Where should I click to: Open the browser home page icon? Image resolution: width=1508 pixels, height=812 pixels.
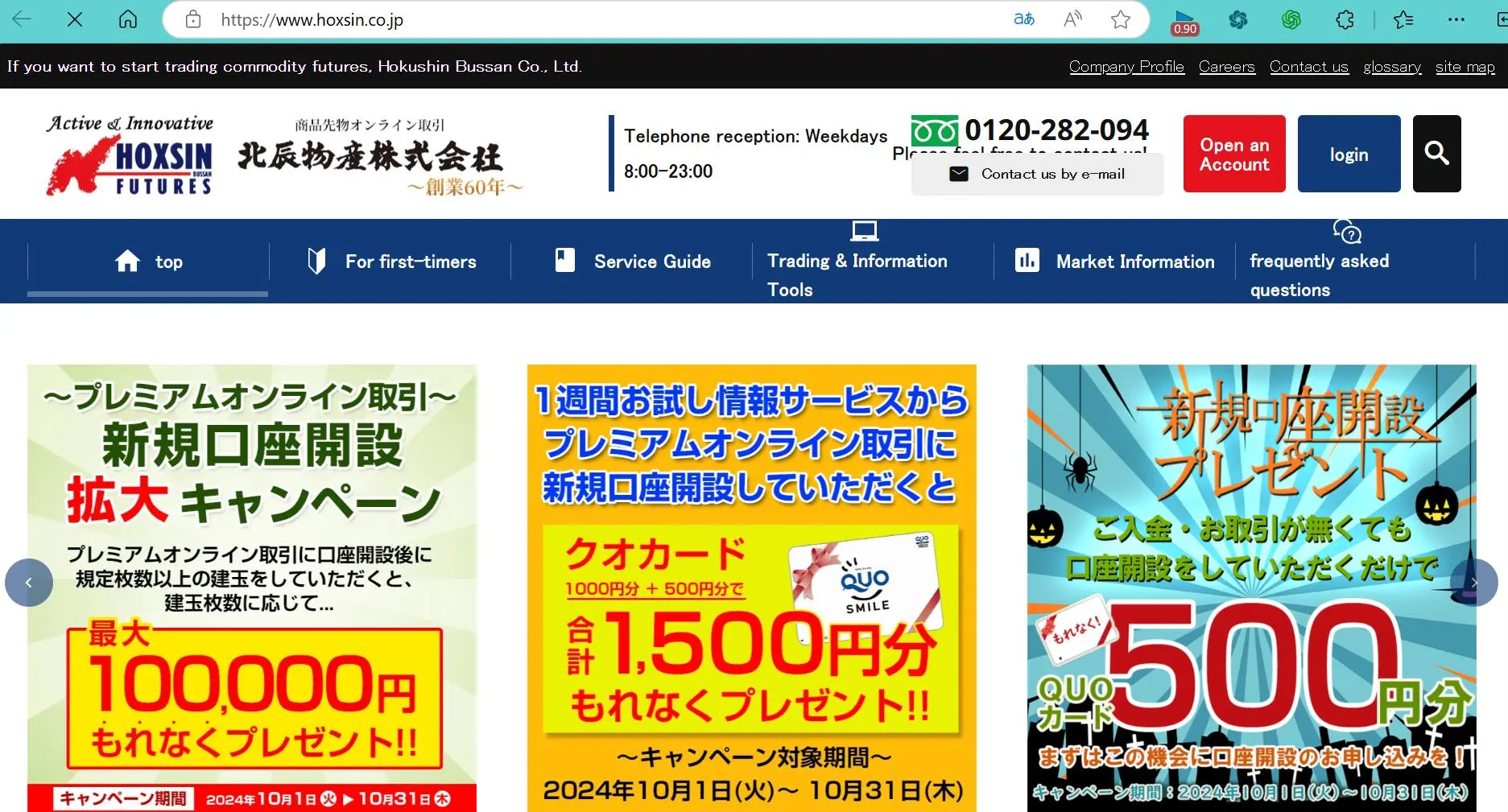[128, 19]
